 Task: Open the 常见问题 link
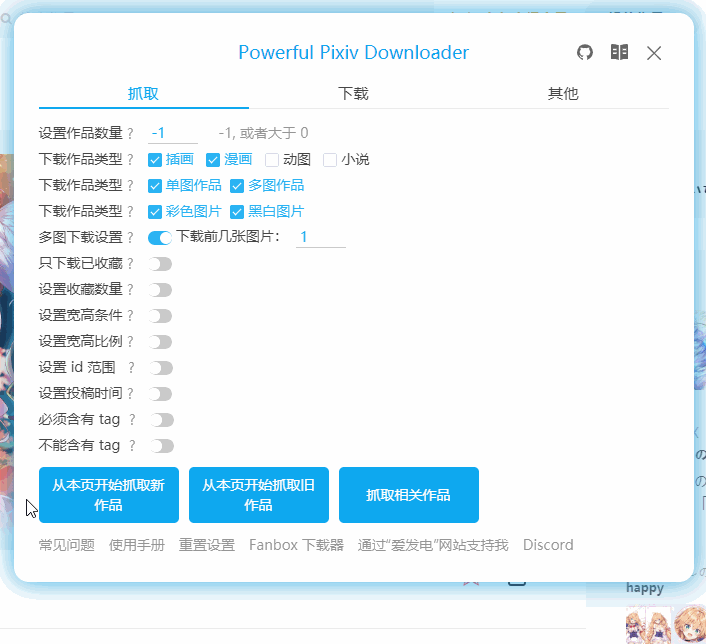67,545
